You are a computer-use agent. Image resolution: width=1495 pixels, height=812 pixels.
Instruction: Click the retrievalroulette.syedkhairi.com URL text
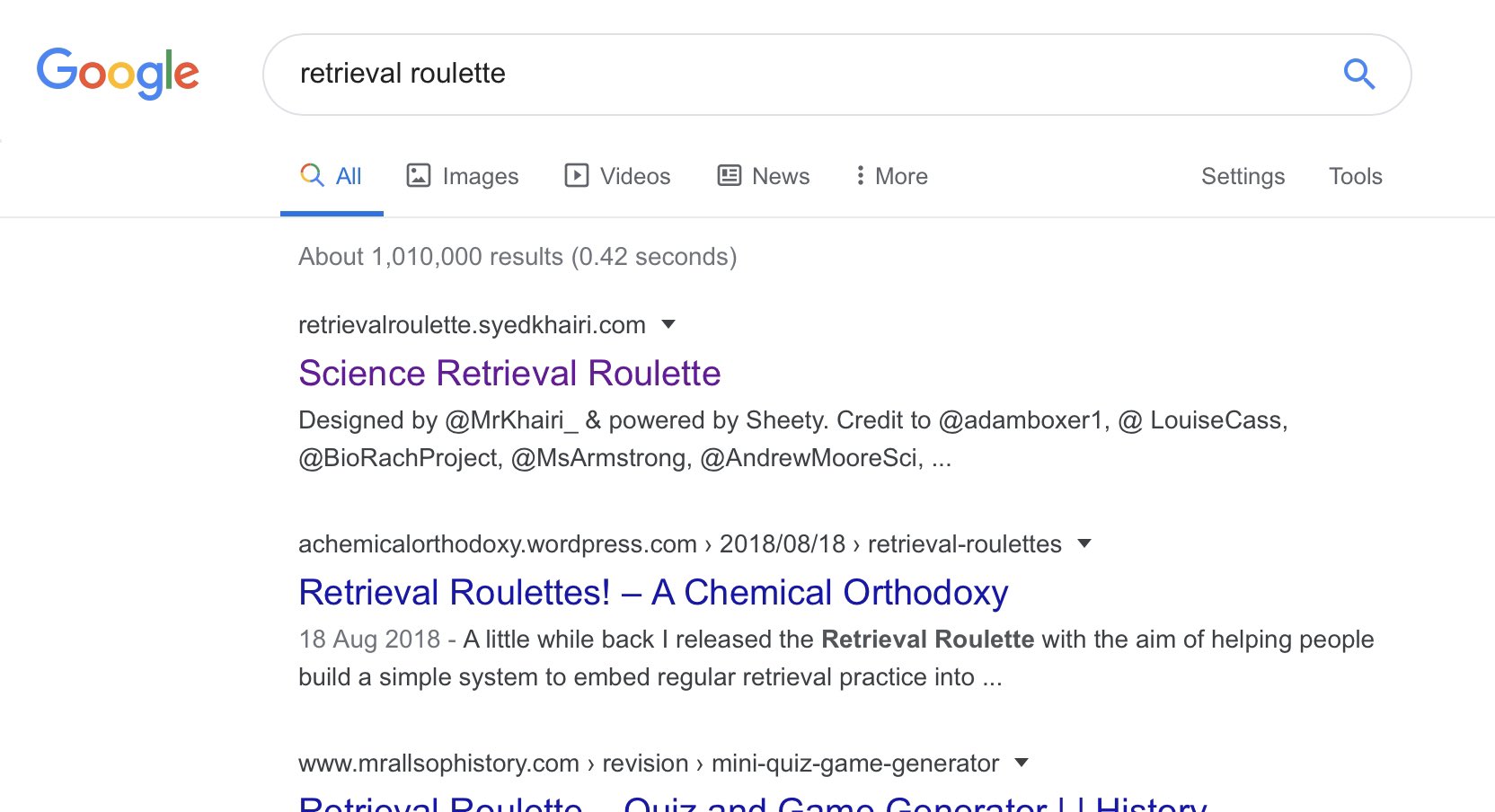tap(472, 324)
